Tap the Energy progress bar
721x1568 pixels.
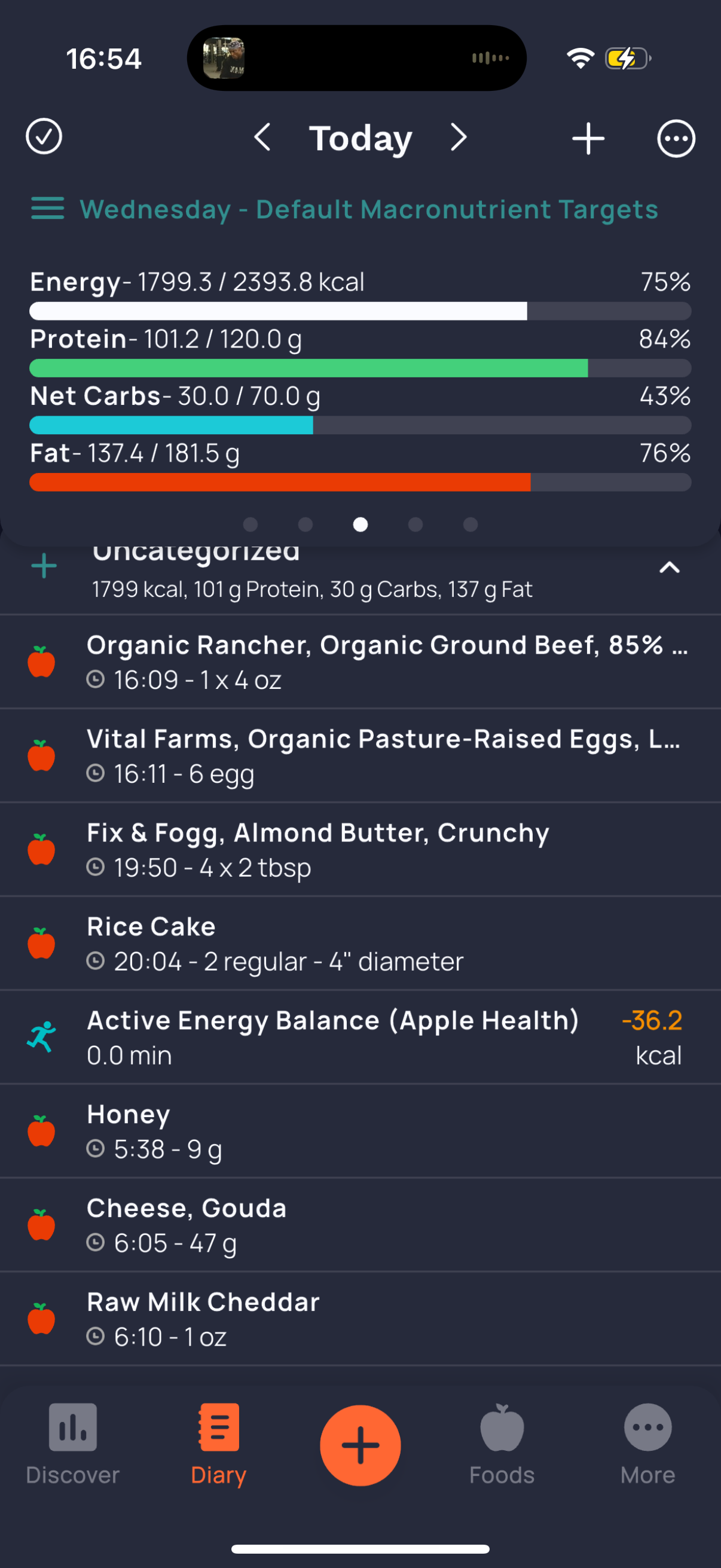tap(360, 311)
